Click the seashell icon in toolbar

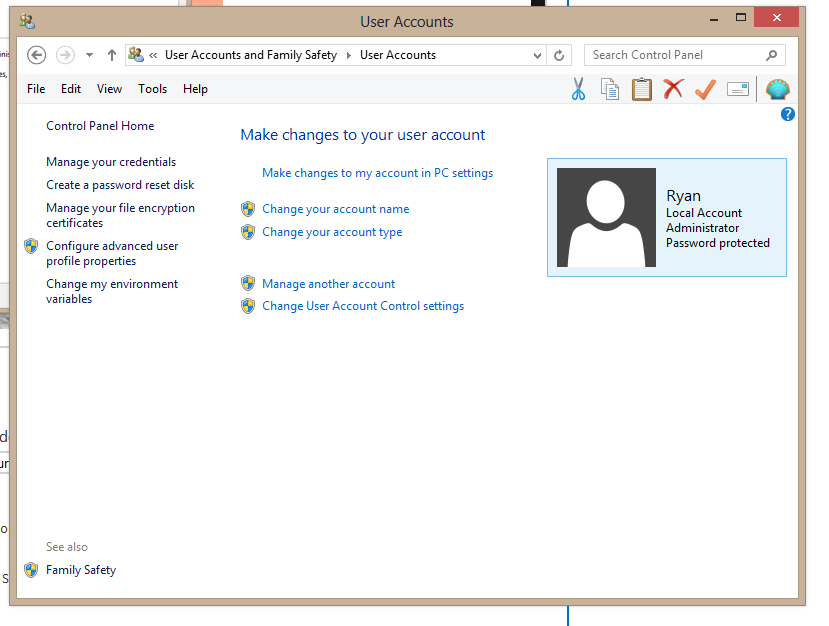point(778,89)
